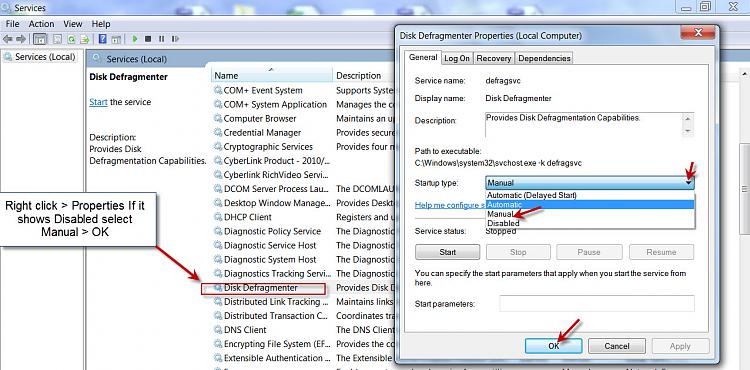Click the Stop Service square toolbar icon

(x=148, y=39)
